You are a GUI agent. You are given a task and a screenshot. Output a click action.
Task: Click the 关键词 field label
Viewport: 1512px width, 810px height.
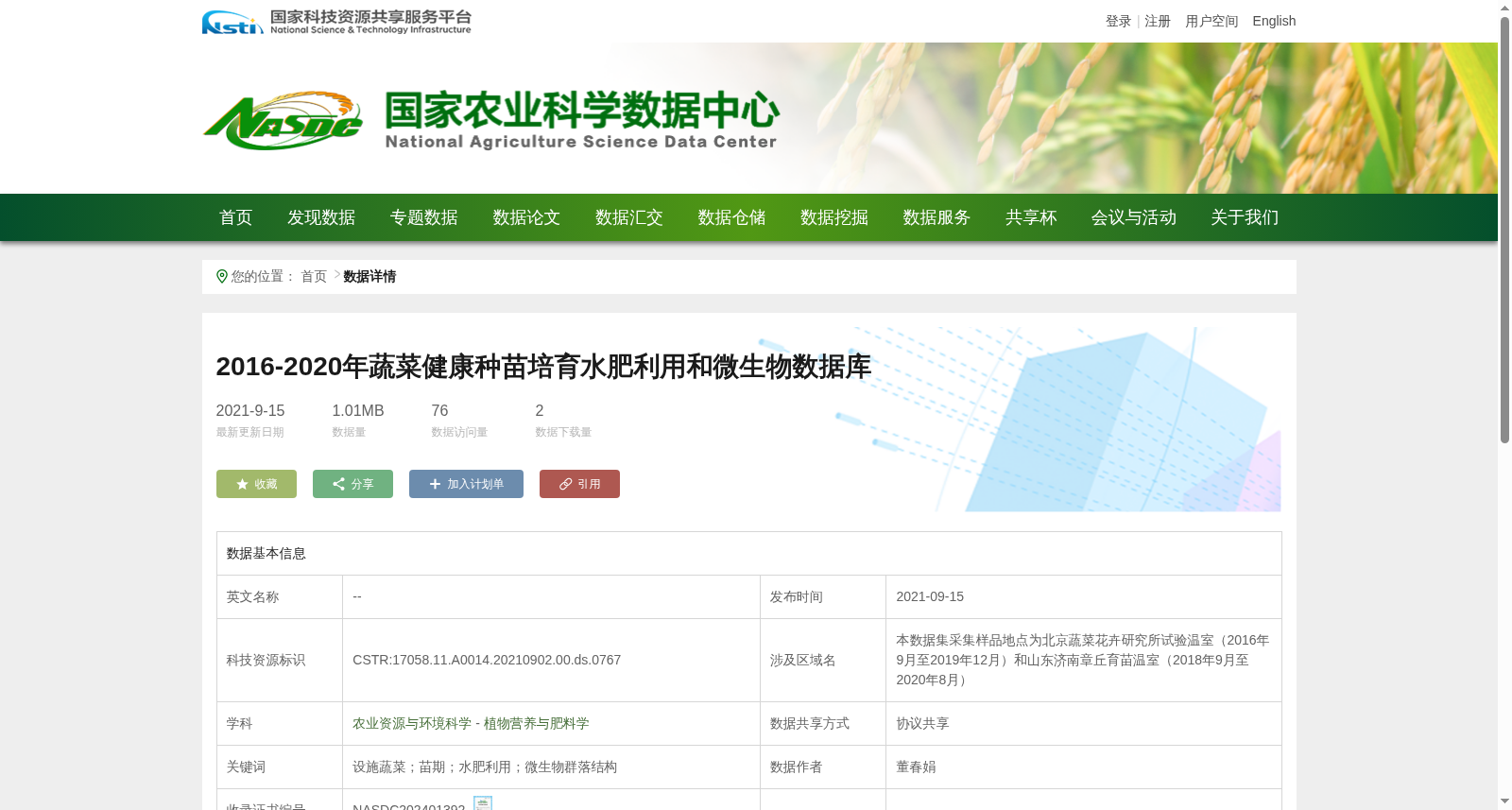coord(246,767)
